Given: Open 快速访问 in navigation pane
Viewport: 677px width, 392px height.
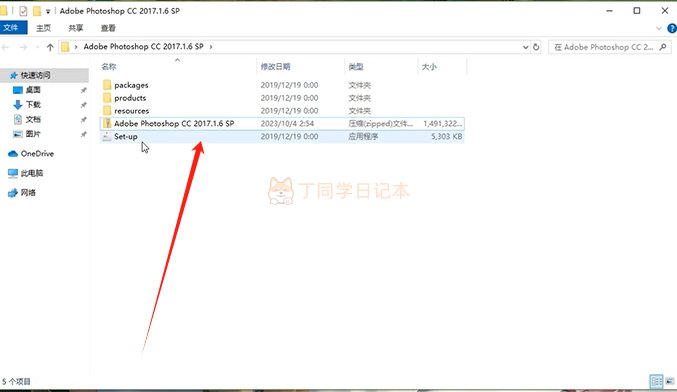Looking at the screenshot, I should [35, 75].
